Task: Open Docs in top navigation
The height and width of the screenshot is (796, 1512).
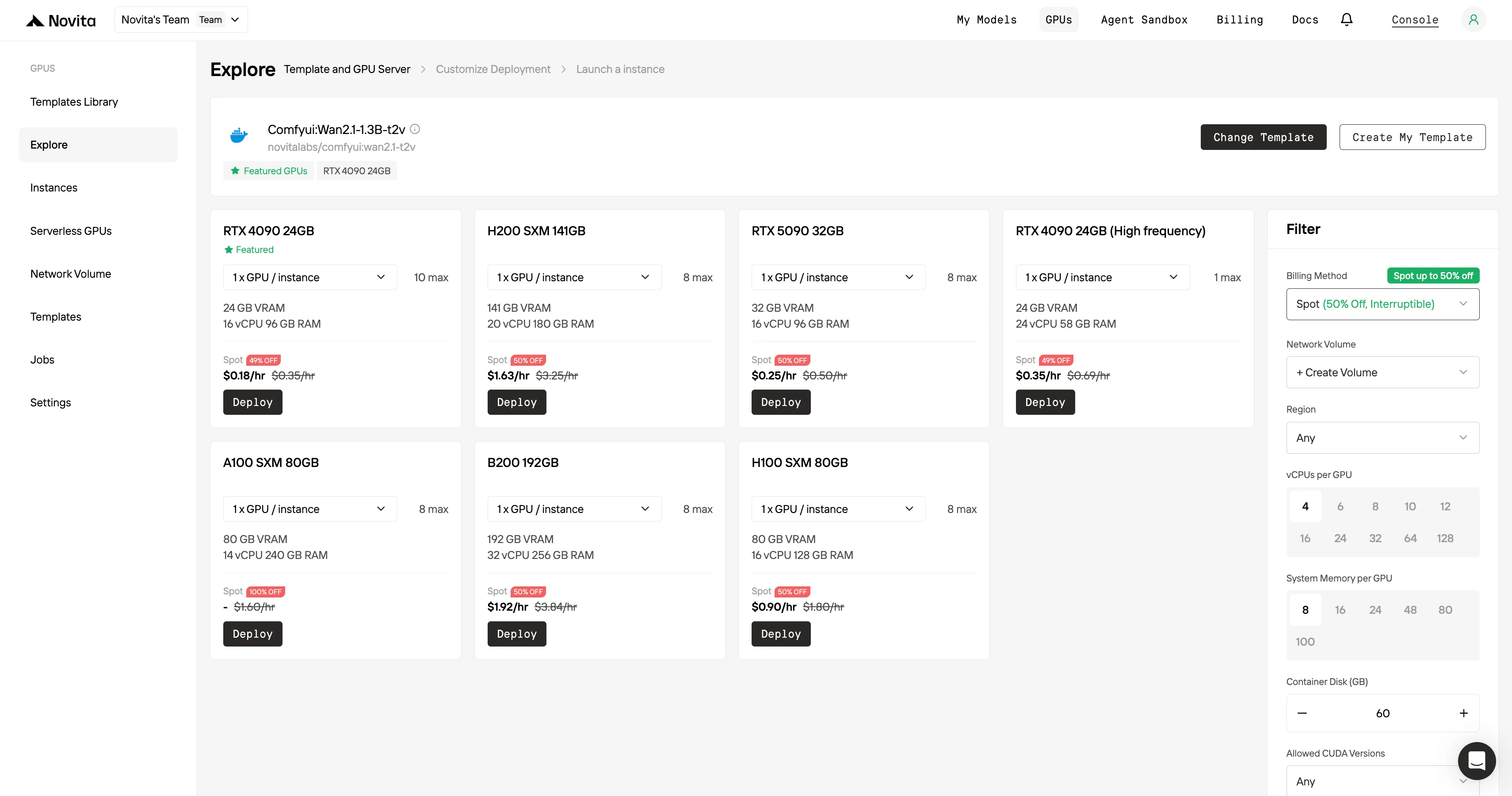Action: pyautogui.click(x=1305, y=19)
